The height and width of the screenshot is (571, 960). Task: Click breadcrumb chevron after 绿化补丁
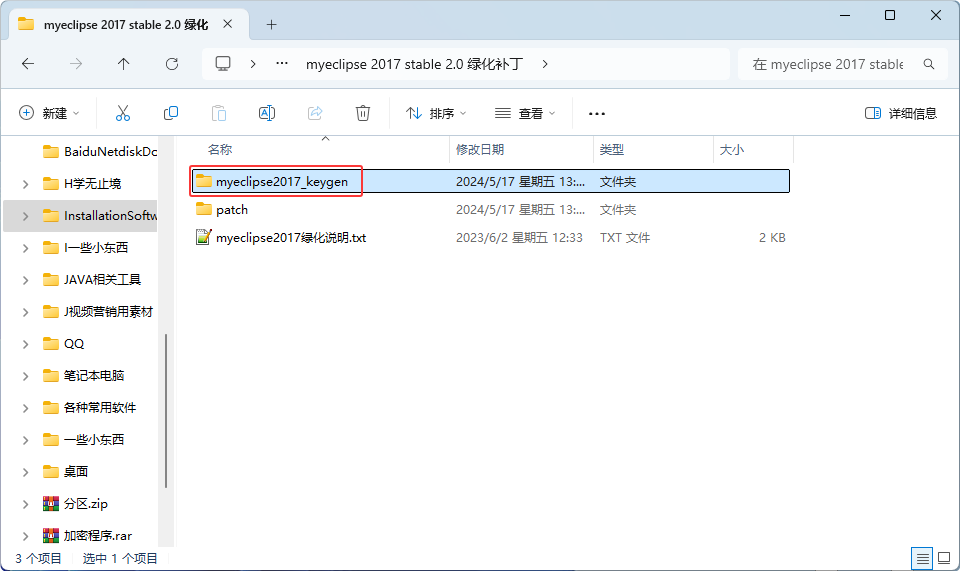click(x=545, y=64)
